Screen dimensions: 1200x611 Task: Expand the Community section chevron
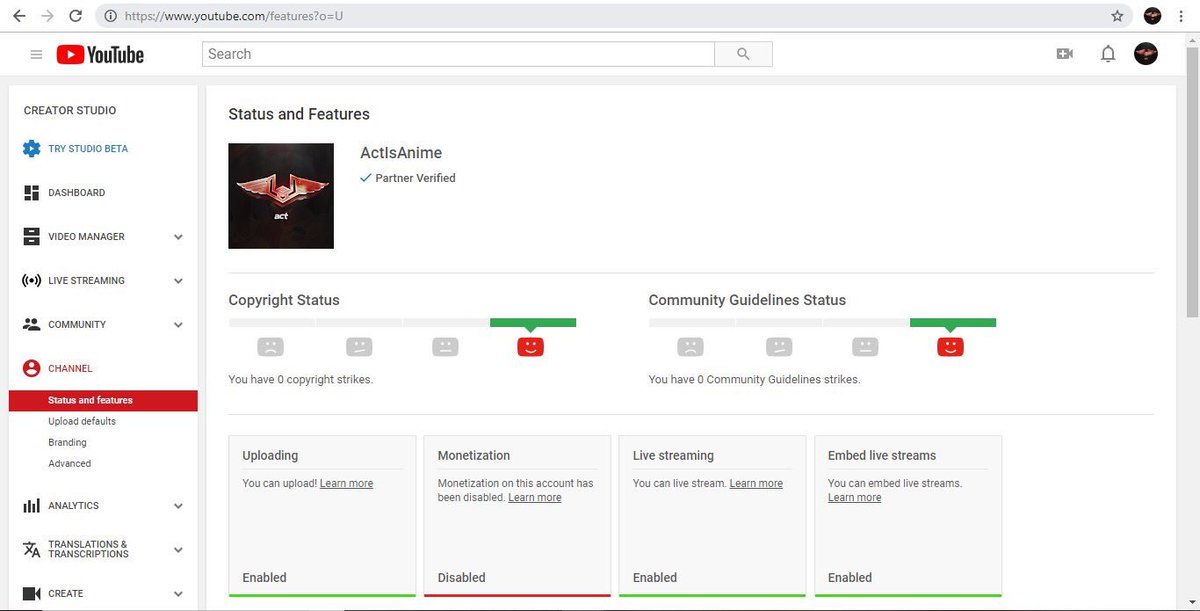point(178,325)
